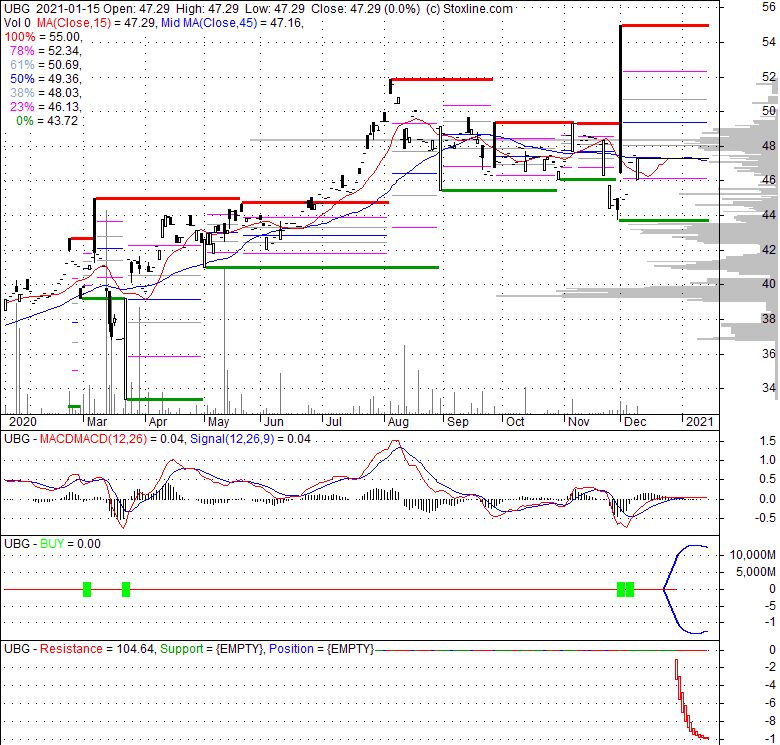This screenshot has height=745, width=780.
Task: Click the 'Jul' month label on the time axis
Action: click(x=333, y=422)
